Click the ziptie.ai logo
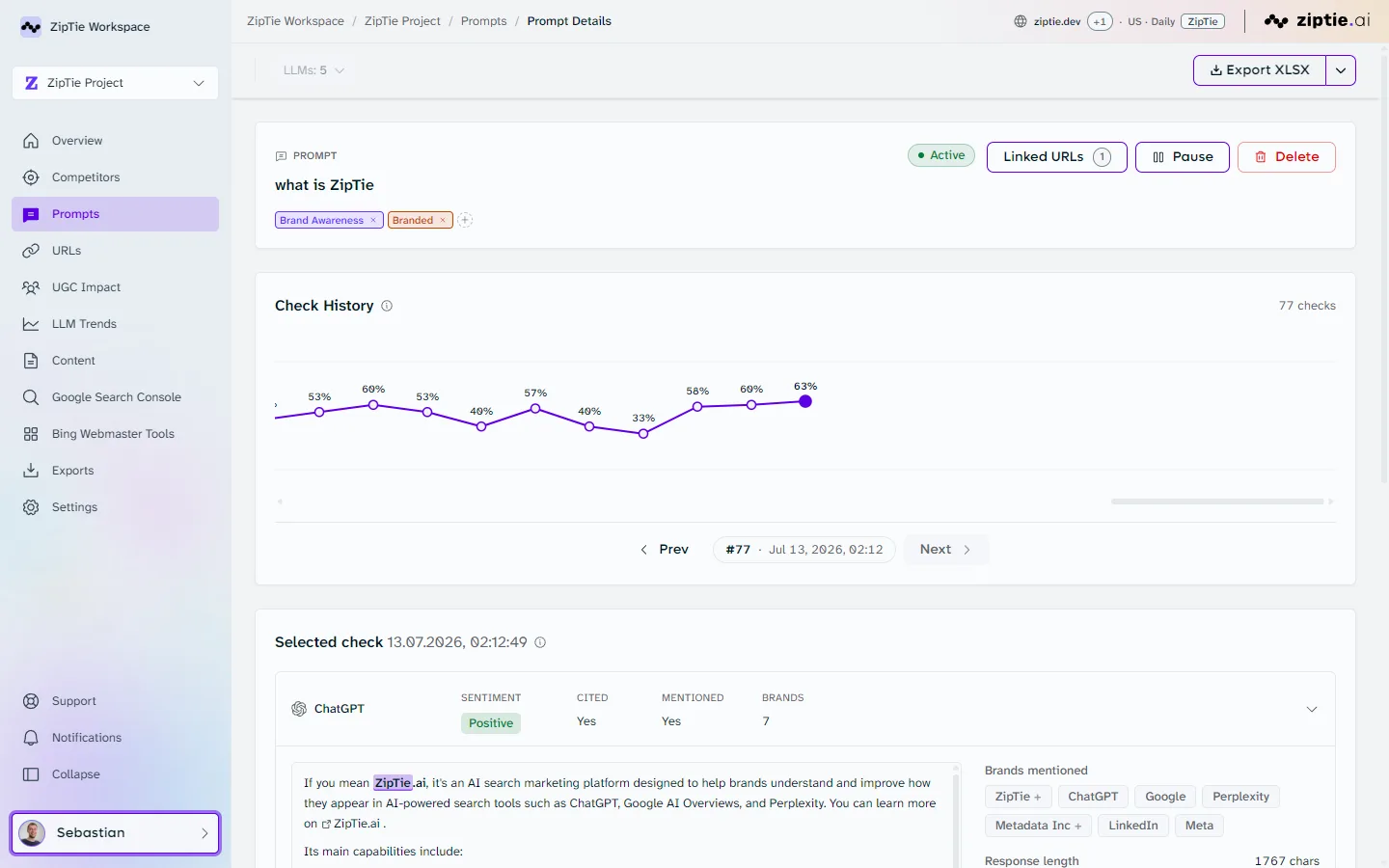The height and width of the screenshot is (868, 1389). 1317,20
